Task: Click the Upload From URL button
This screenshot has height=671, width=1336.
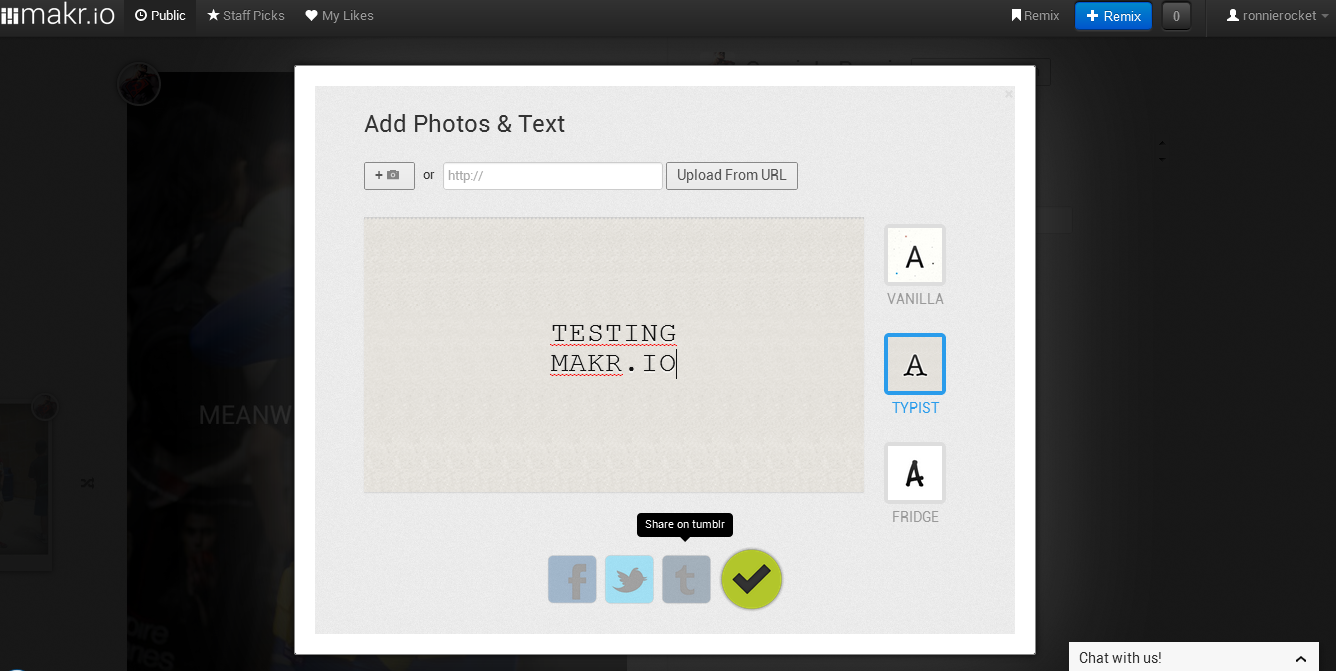Action: tap(732, 175)
